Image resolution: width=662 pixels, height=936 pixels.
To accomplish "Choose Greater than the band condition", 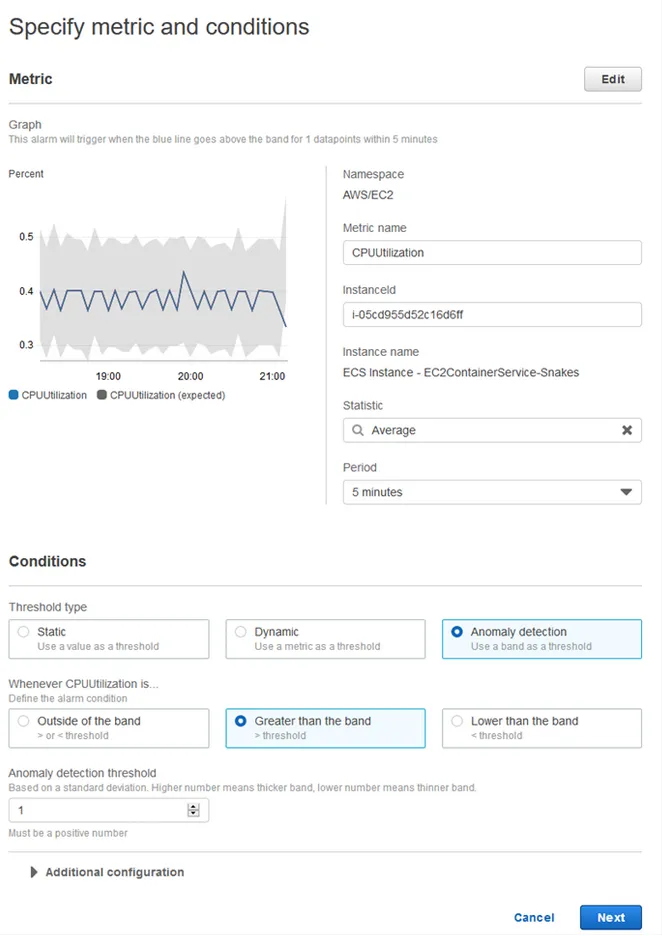I will (241, 721).
